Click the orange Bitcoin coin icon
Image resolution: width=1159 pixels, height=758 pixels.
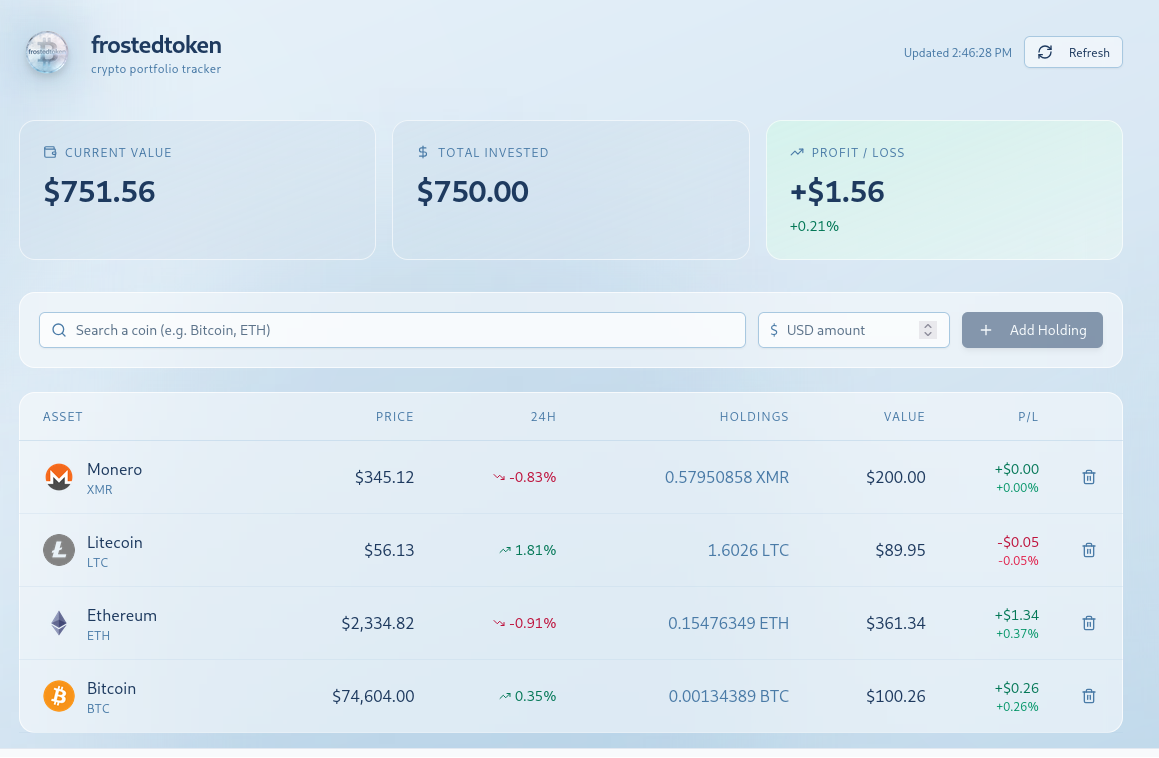pyautogui.click(x=59, y=696)
